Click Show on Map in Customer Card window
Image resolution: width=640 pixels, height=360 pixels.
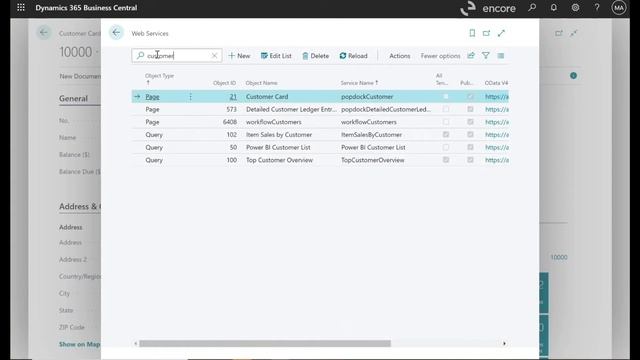point(79,344)
